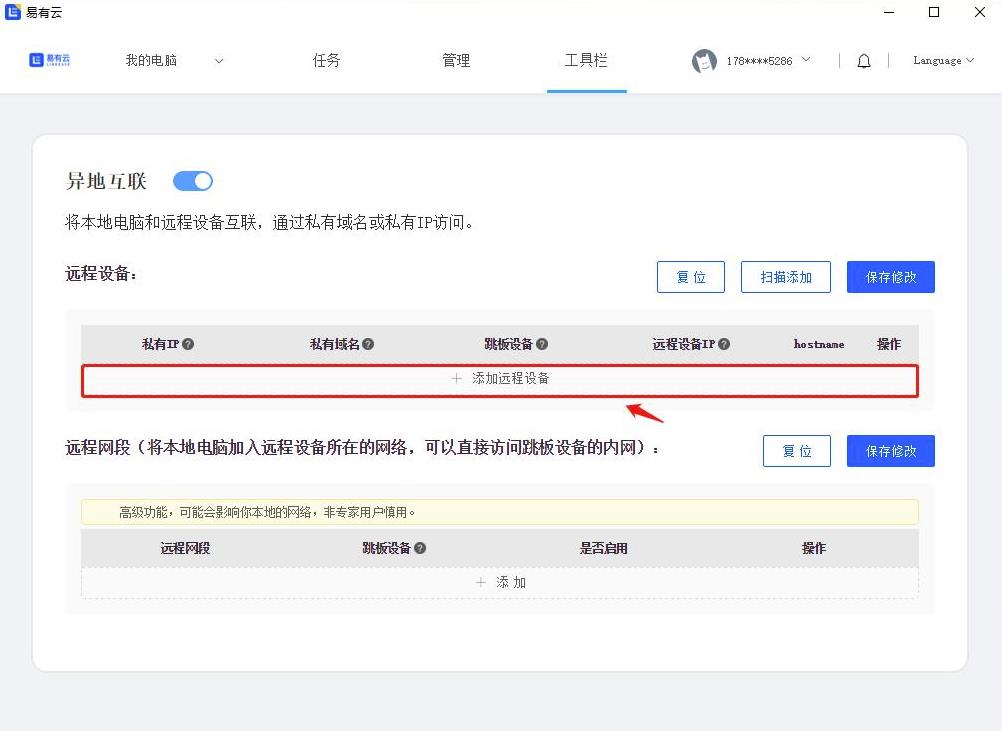Show help for 私有域名 column
The image size is (1002, 731).
point(368,344)
